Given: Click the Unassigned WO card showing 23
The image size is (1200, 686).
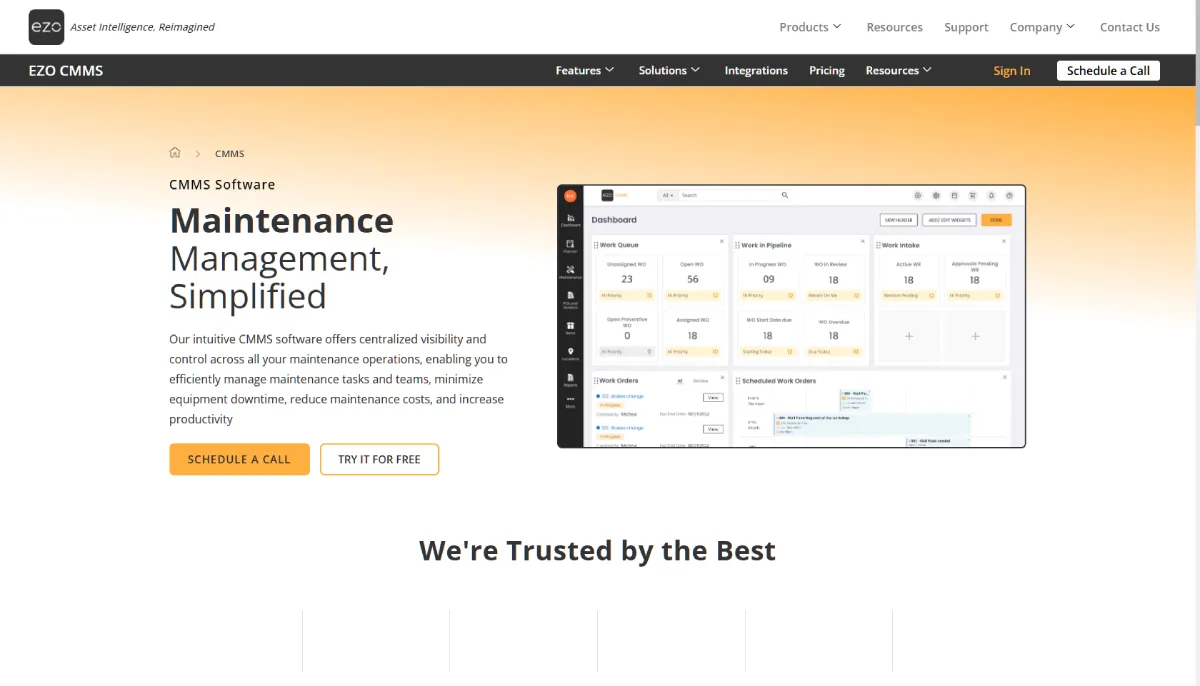Looking at the screenshot, I should click(x=627, y=279).
